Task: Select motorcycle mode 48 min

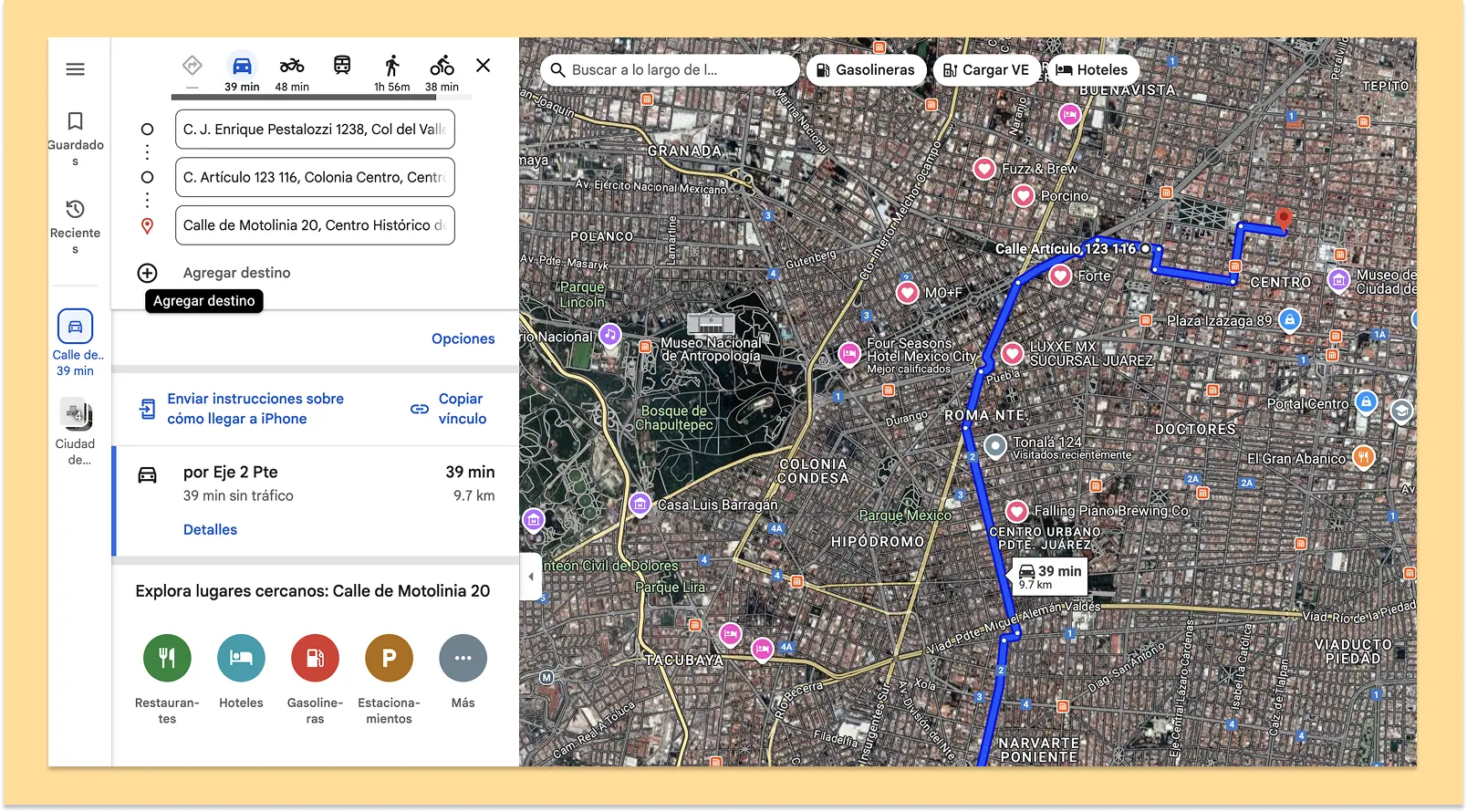Action: pos(292,72)
